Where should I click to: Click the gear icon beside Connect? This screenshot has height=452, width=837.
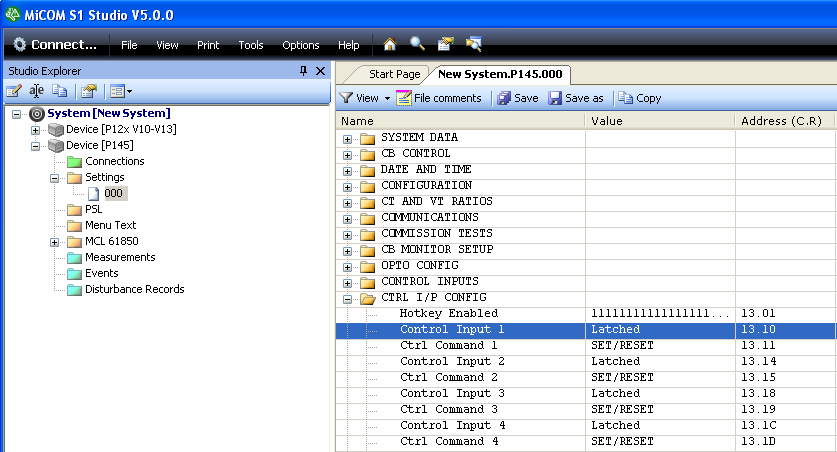pyautogui.click(x=19, y=44)
